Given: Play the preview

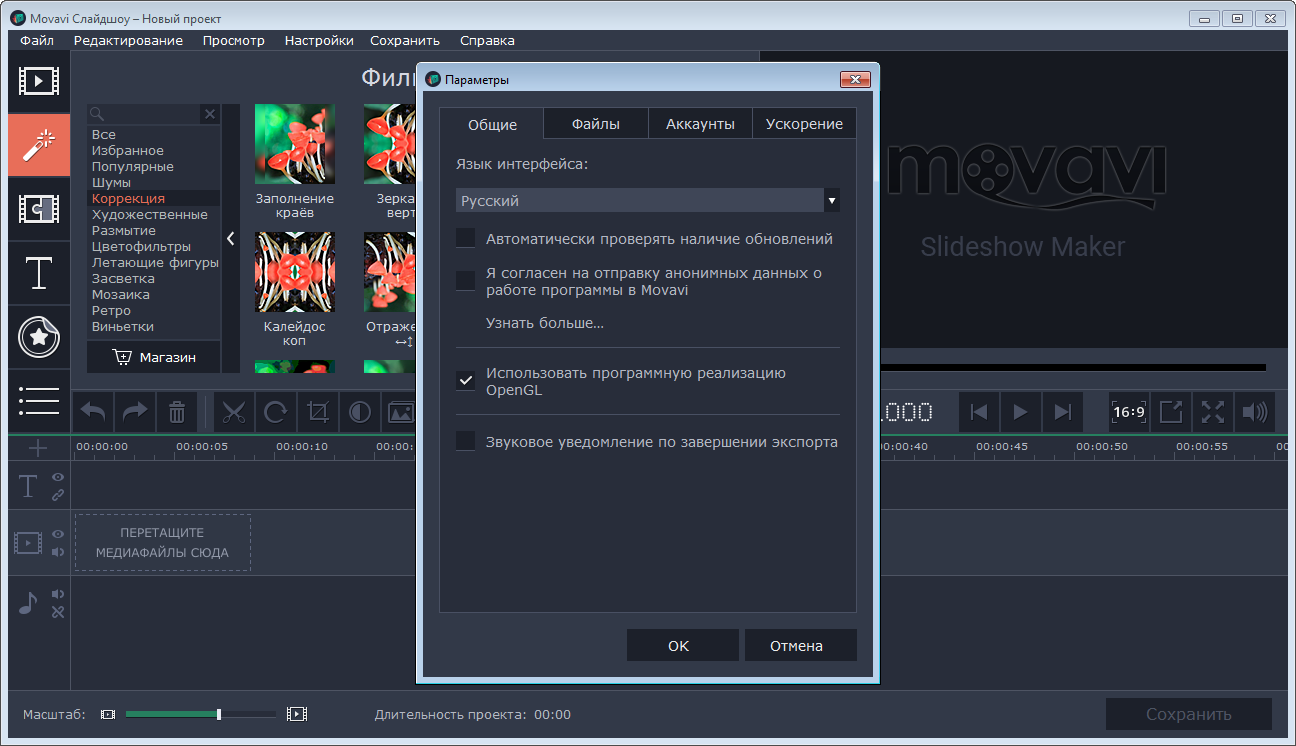Looking at the screenshot, I should pyautogui.click(x=1021, y=412).
